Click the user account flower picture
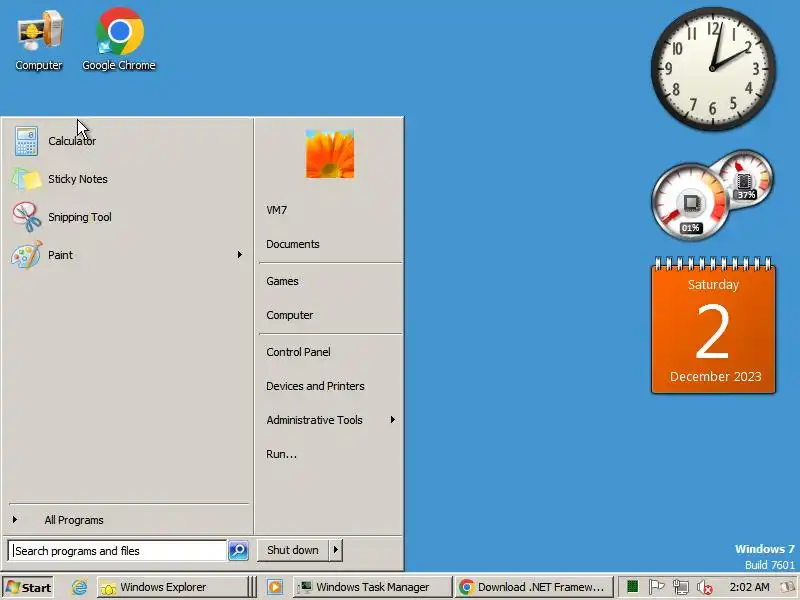This screenshot has width=800, height=600. tap(330, 154)
